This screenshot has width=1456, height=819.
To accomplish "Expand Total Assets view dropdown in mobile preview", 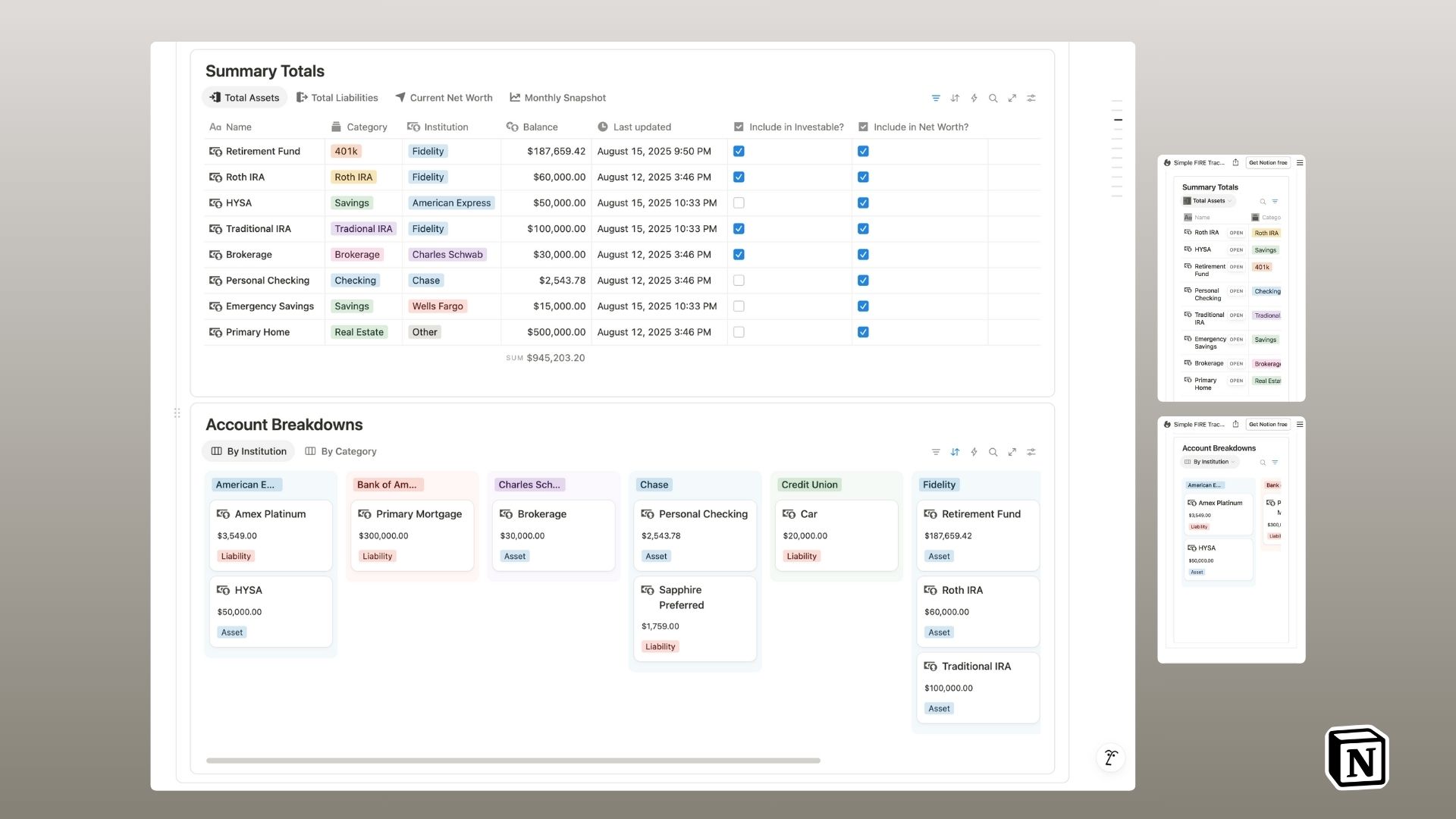I will point(1209,201).
